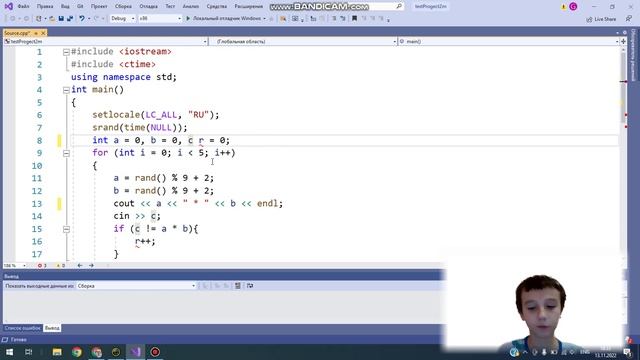The width and height of the screenshot is (640, 360).
Task: Click the next issue right arrow
Action: 91,266
